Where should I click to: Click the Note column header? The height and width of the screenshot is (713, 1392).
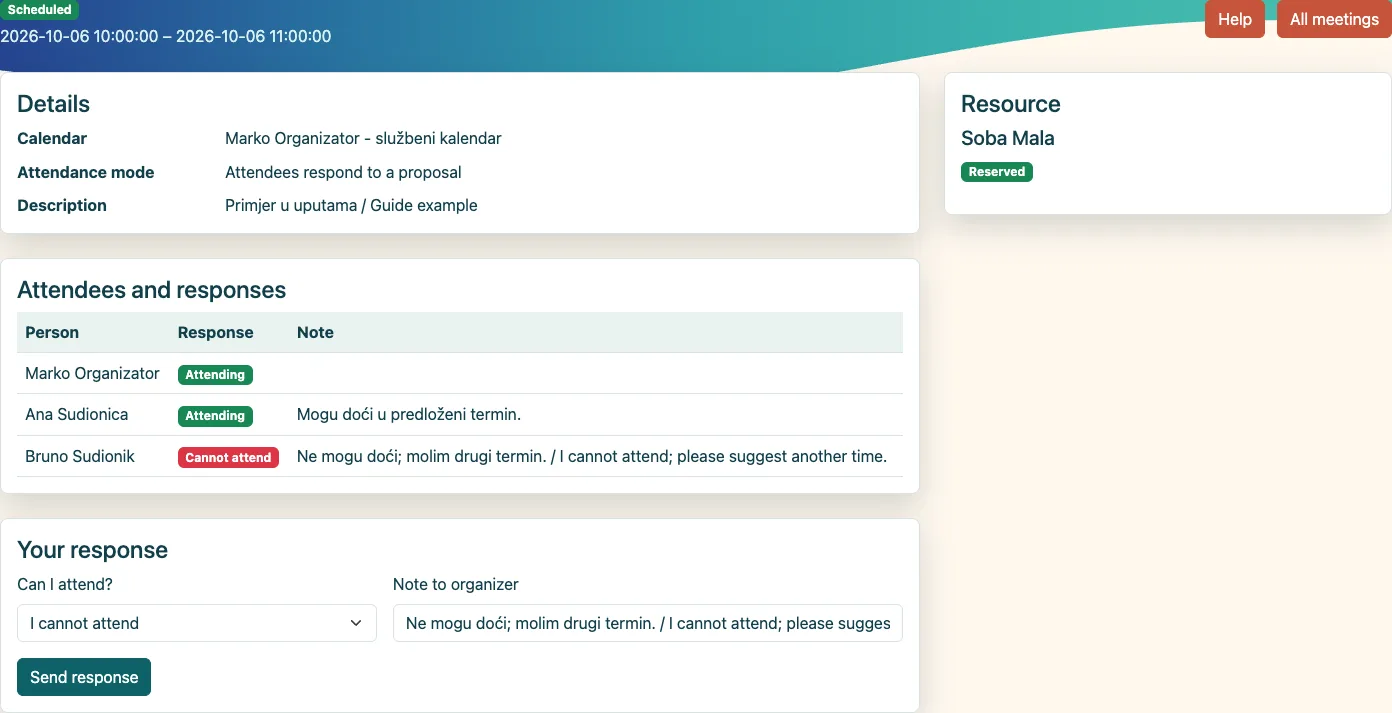coord(315,333)
